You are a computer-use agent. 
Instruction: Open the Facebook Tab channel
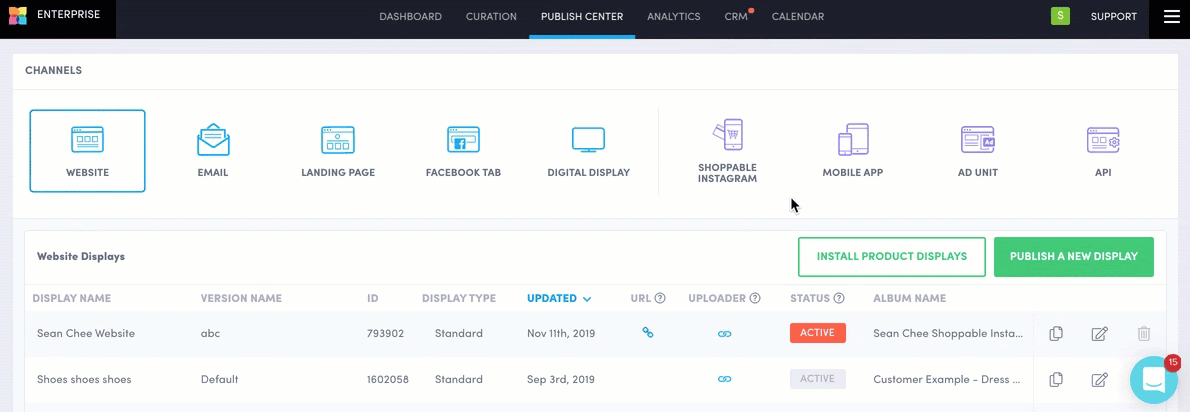coord(463,141)
